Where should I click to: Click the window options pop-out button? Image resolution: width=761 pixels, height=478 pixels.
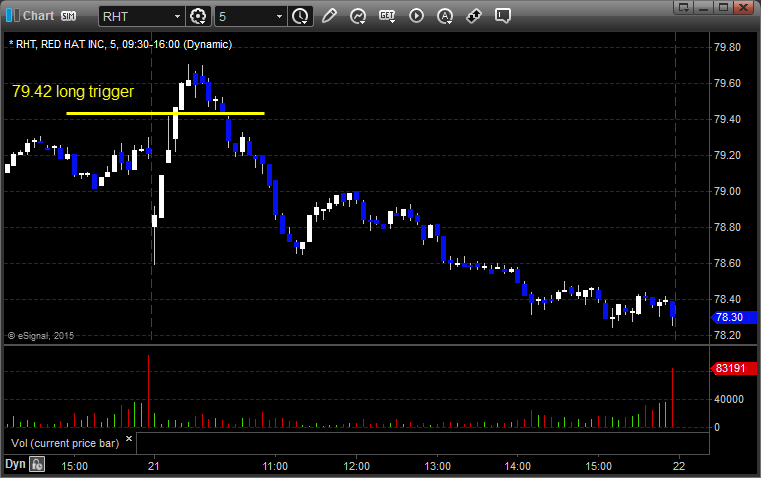point(683,7)
